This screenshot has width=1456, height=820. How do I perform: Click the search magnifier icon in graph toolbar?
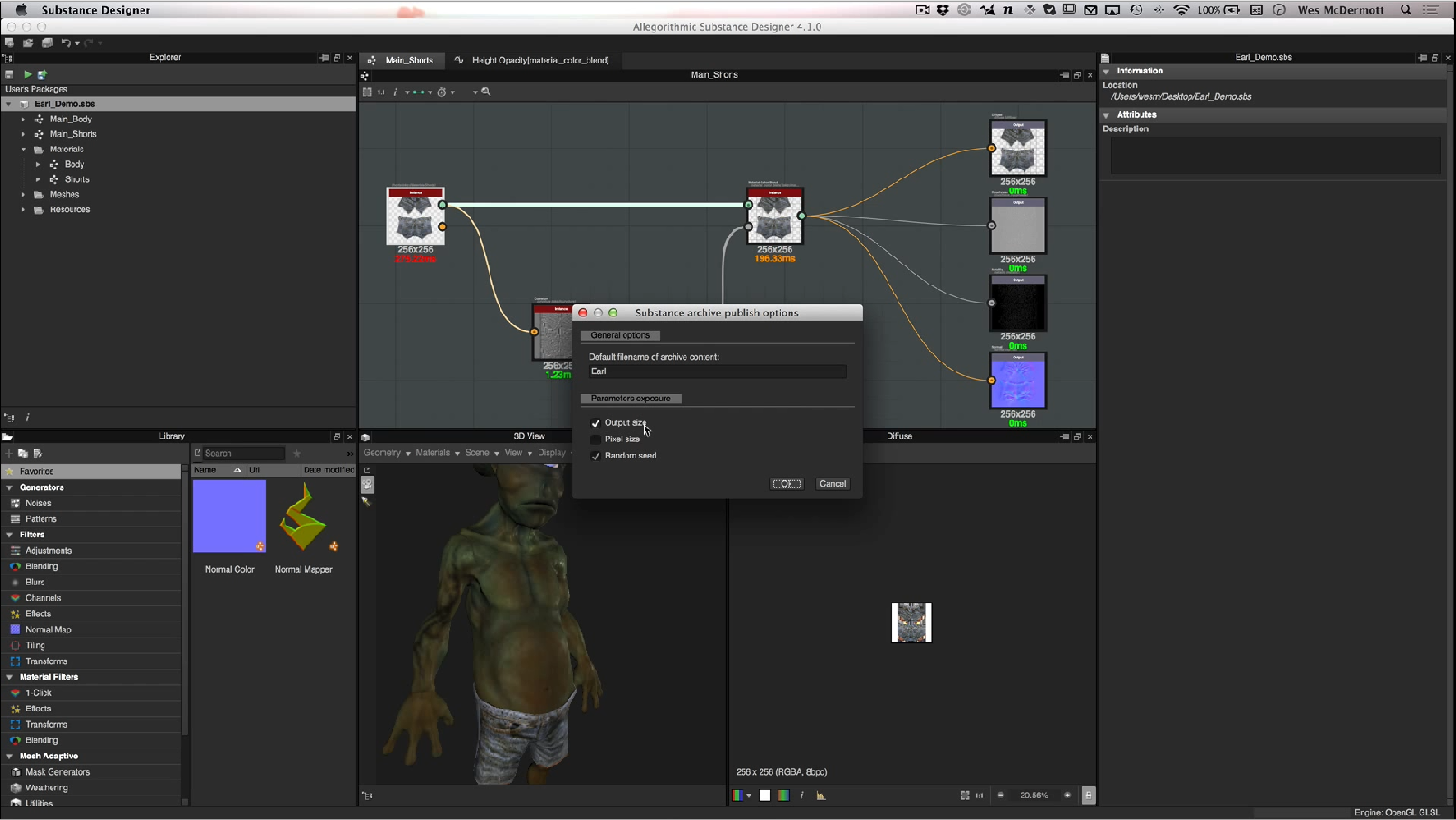486,92
